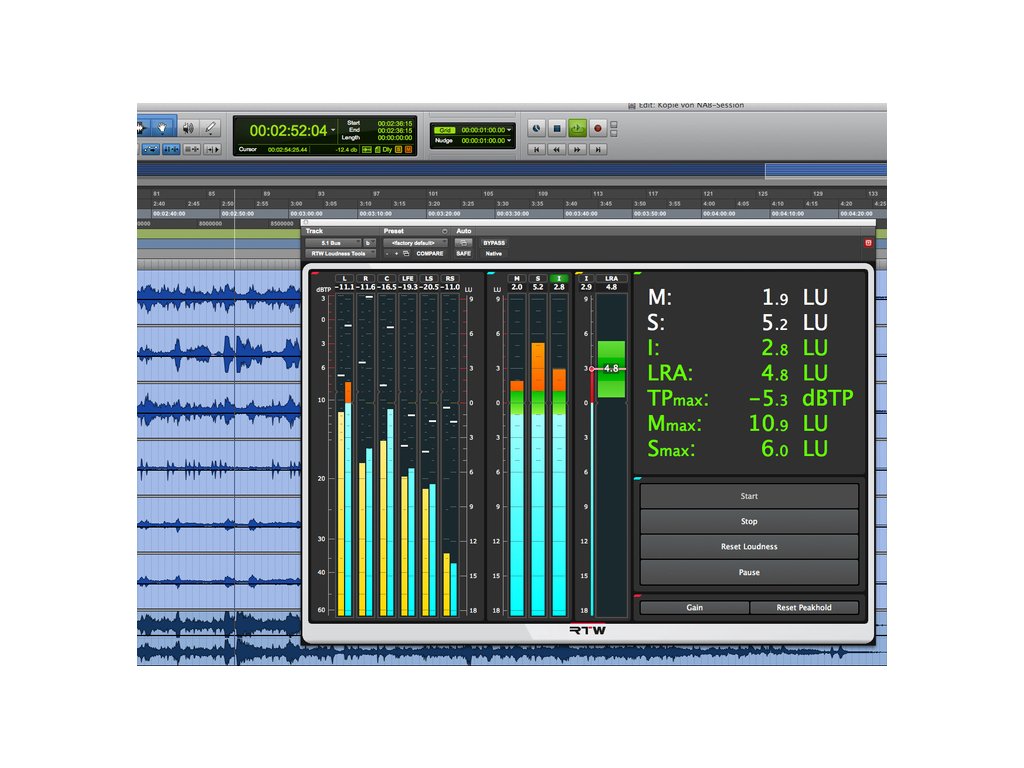Open the insert position 'b' selector
The height and width of the screenshot is (768, 1024).
click(368, 243)
